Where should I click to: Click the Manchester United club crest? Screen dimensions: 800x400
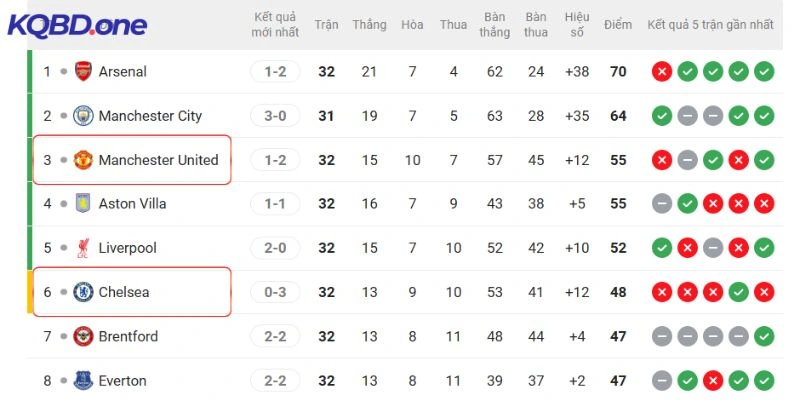83,160
